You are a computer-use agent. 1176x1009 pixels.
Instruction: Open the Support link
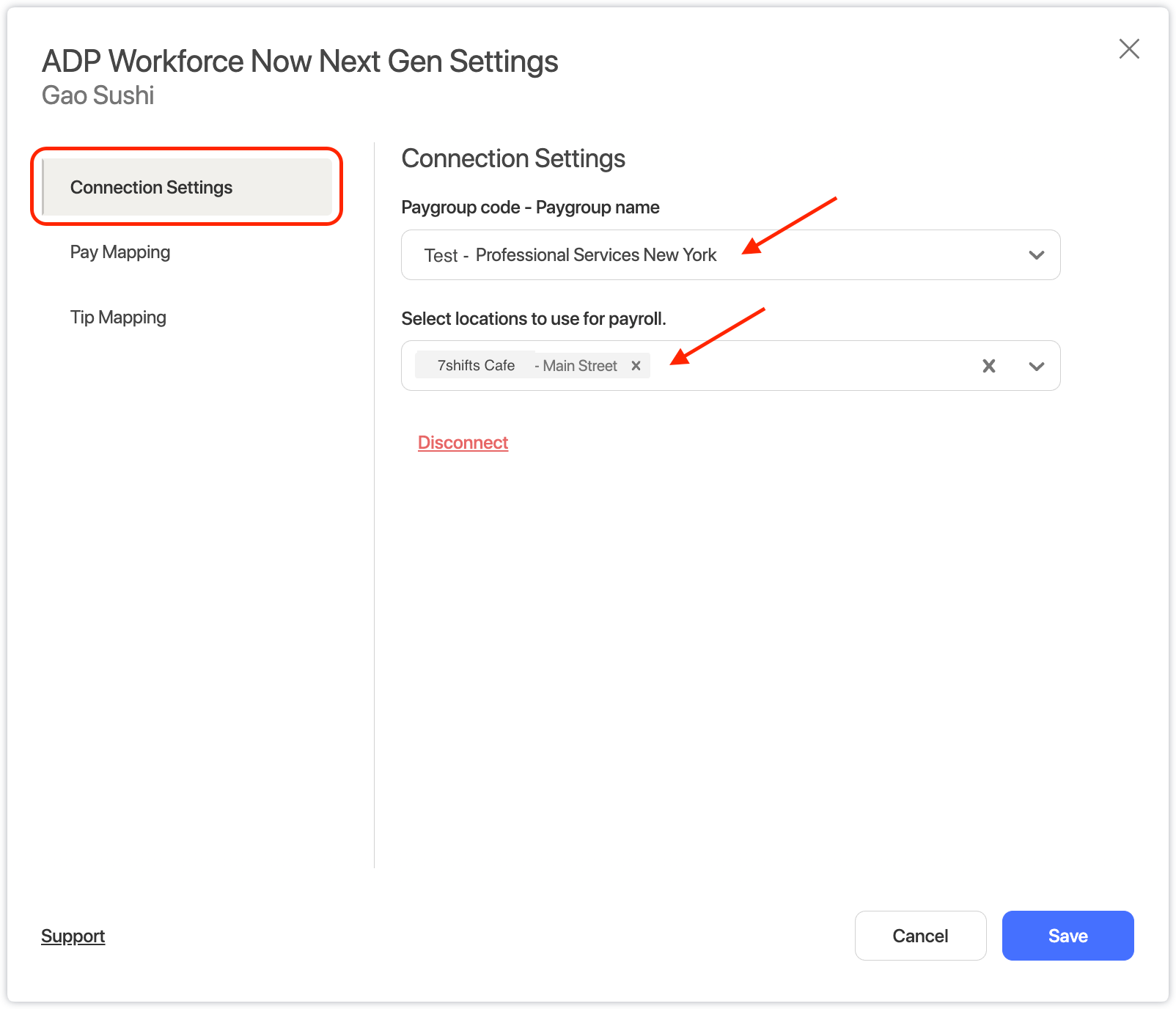73,936
